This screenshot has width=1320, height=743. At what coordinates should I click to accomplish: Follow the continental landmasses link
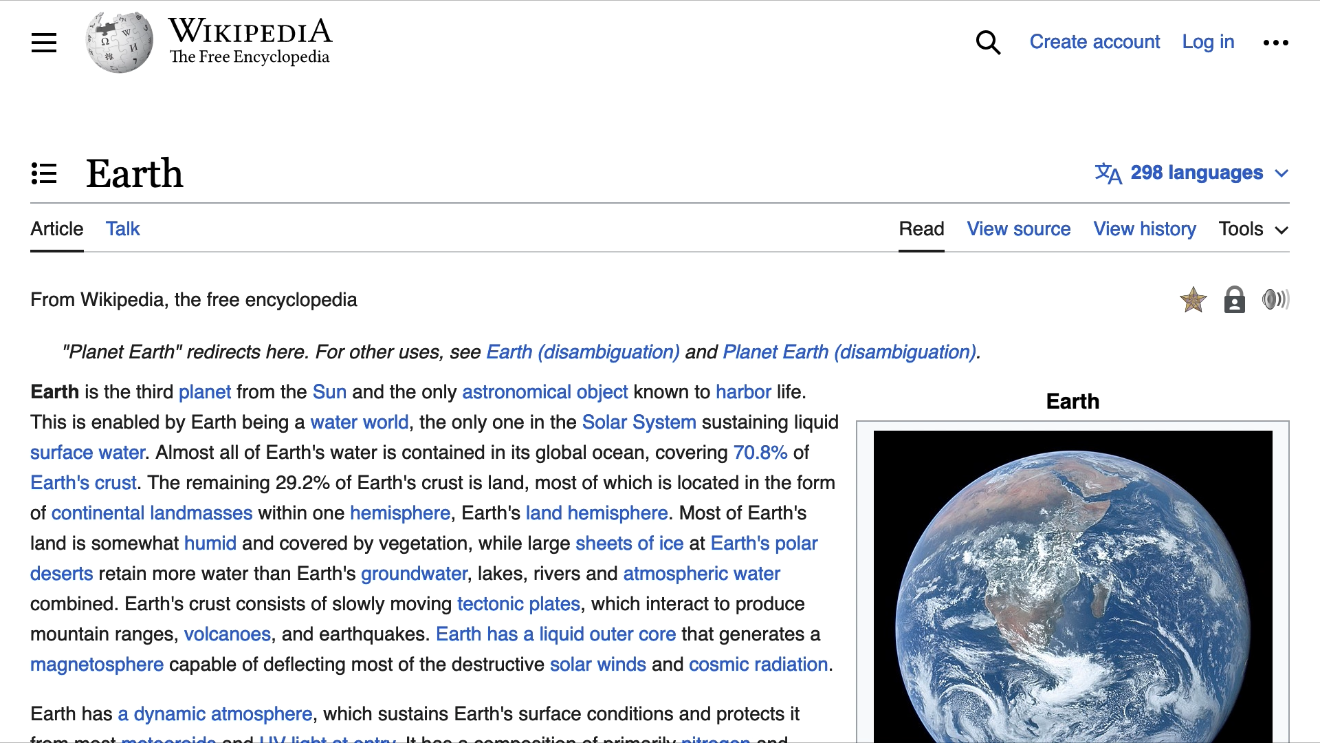point(152,513)
